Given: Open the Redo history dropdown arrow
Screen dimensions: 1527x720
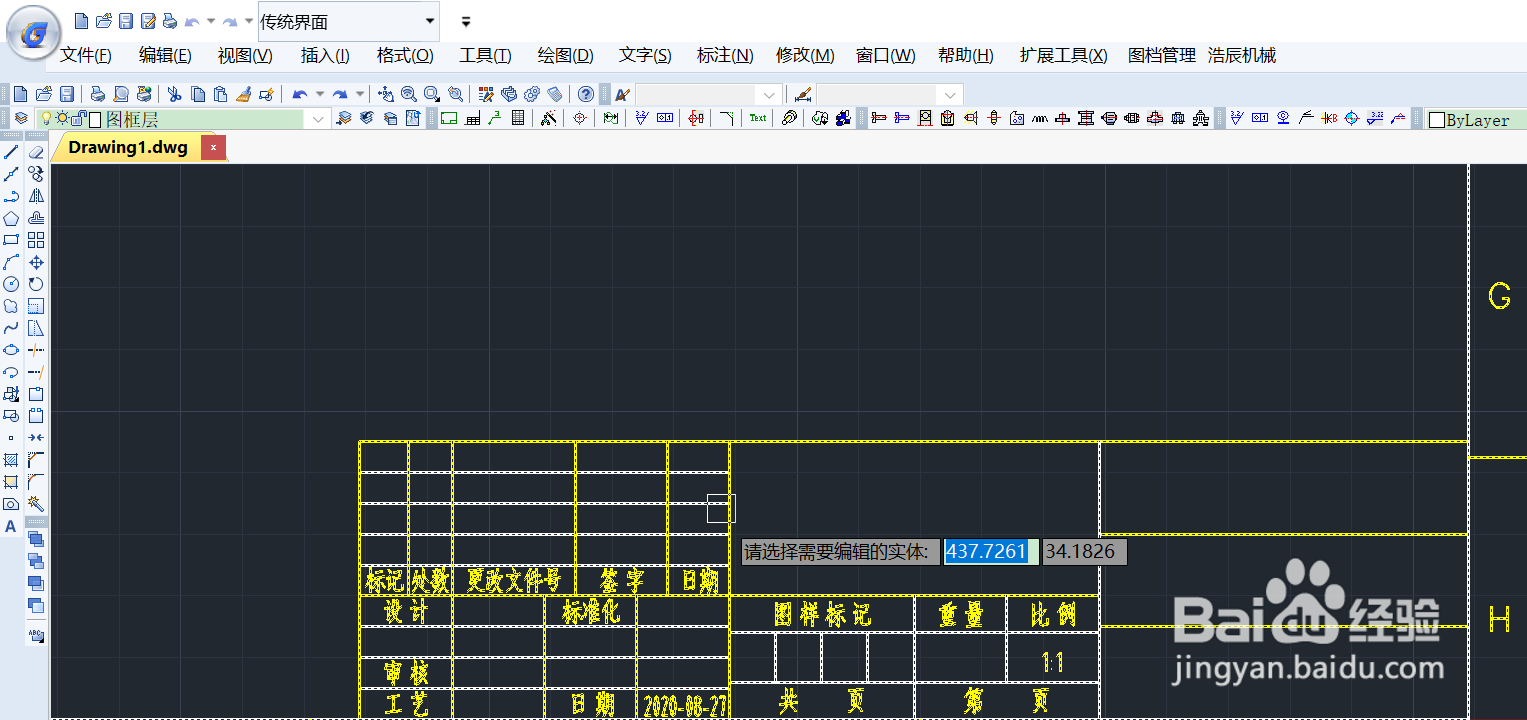Looking at the screenshot, I should pos(360,92).
